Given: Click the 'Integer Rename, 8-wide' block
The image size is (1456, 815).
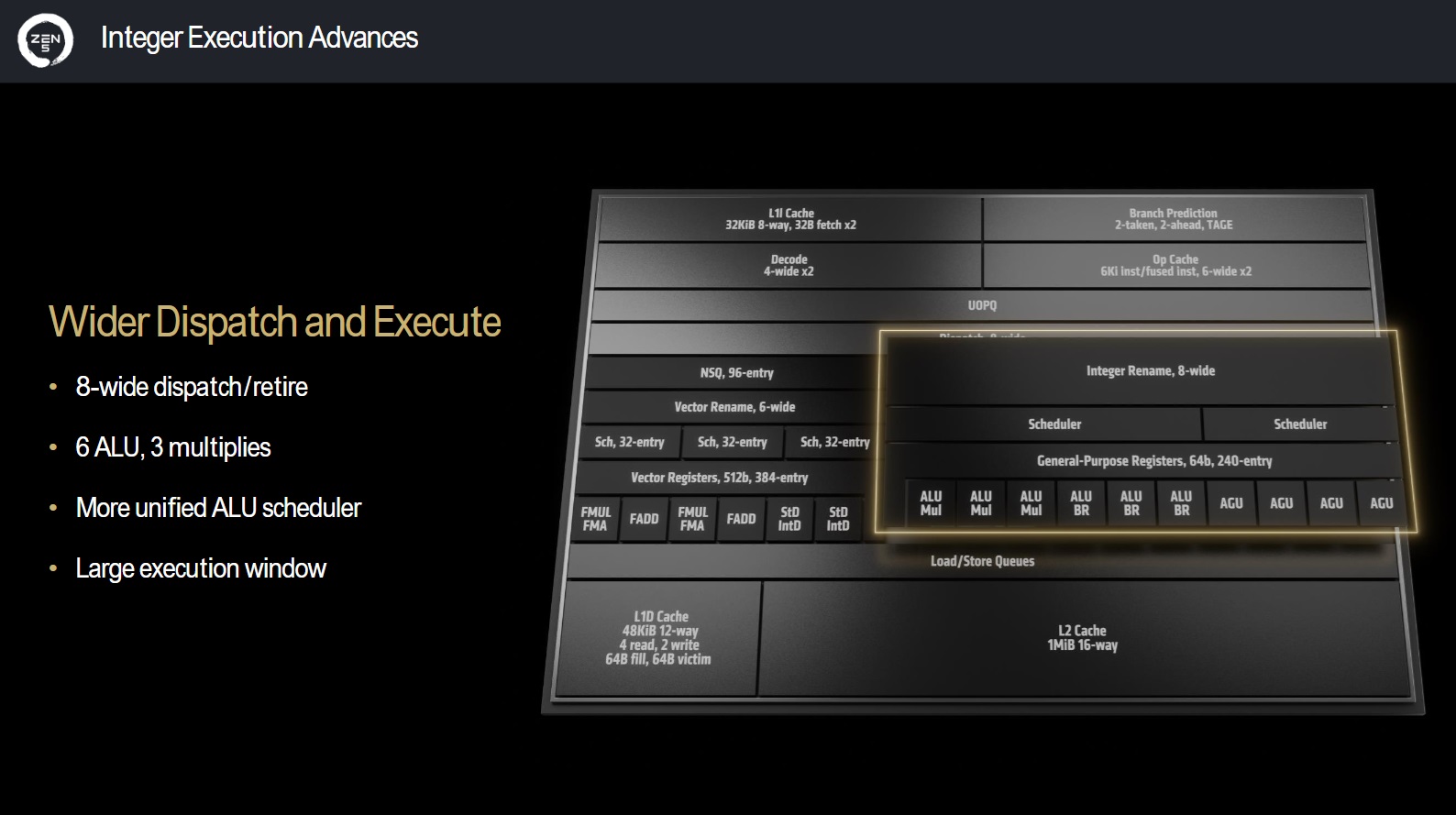Looking at the screenshot, I should tap(1141, 371).
